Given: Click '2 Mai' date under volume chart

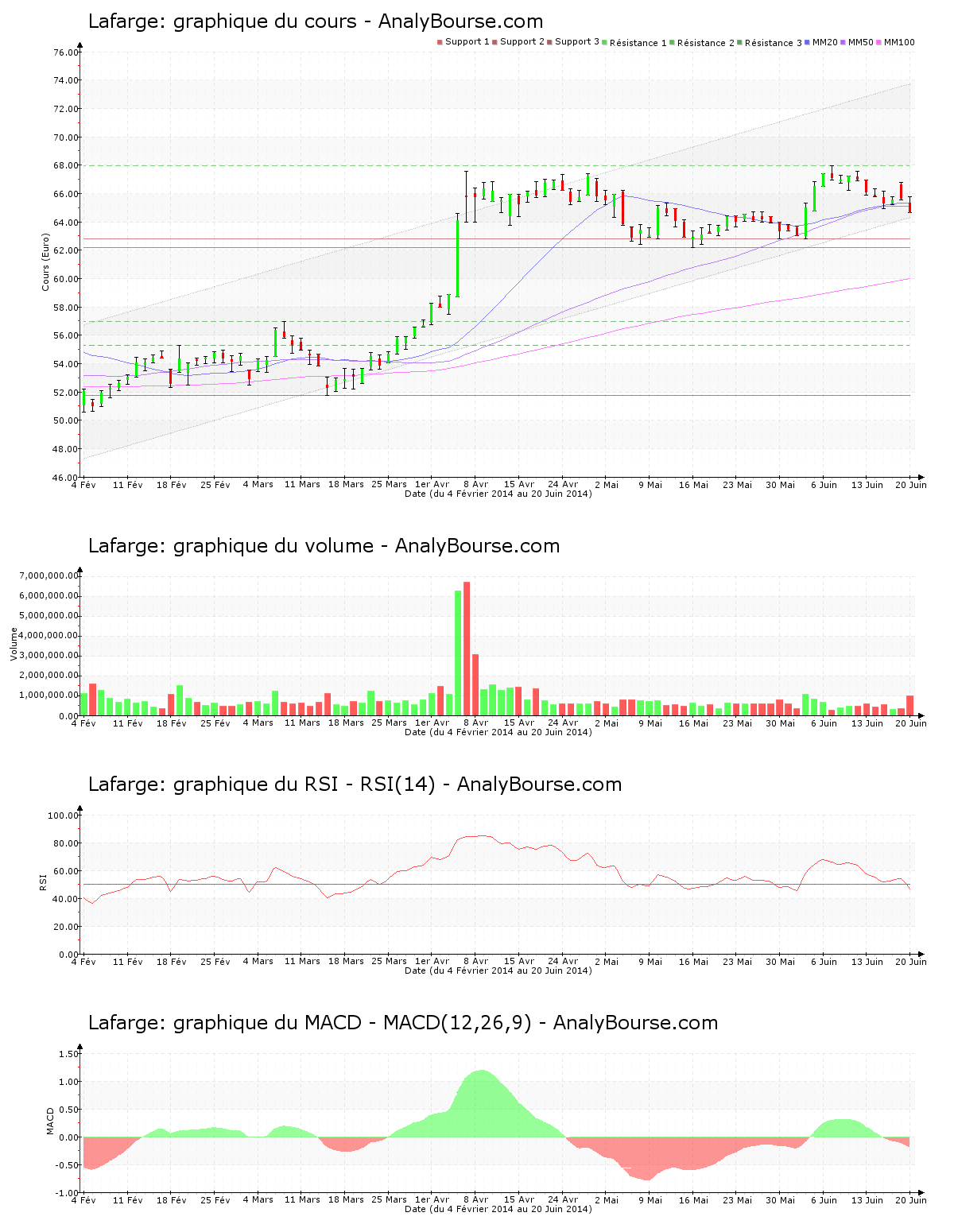Looking at the screenshot, I should [x=607, y=723].
